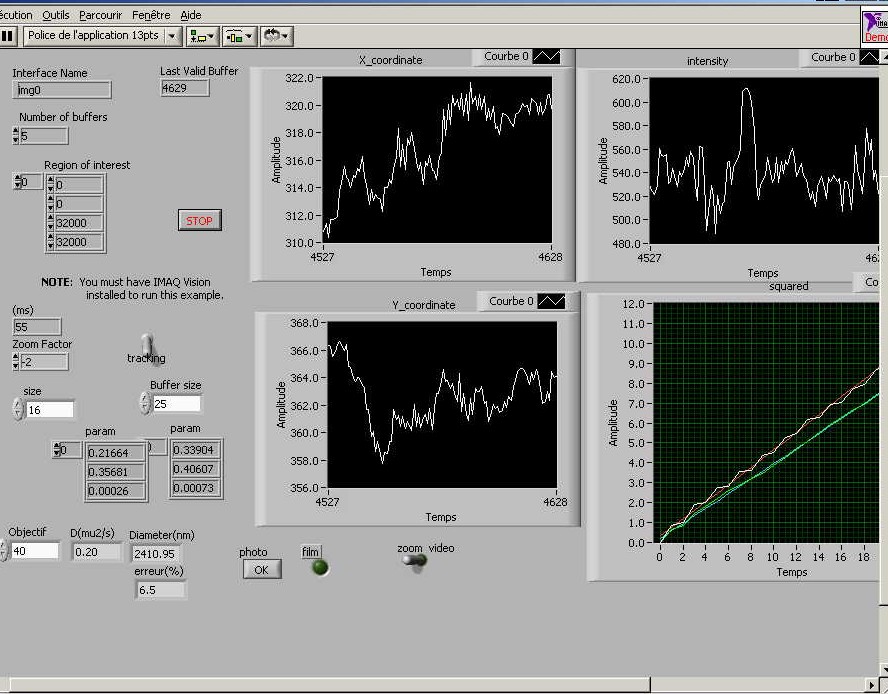Click the Buffer size stepper arrows

[x=145, y=403]
